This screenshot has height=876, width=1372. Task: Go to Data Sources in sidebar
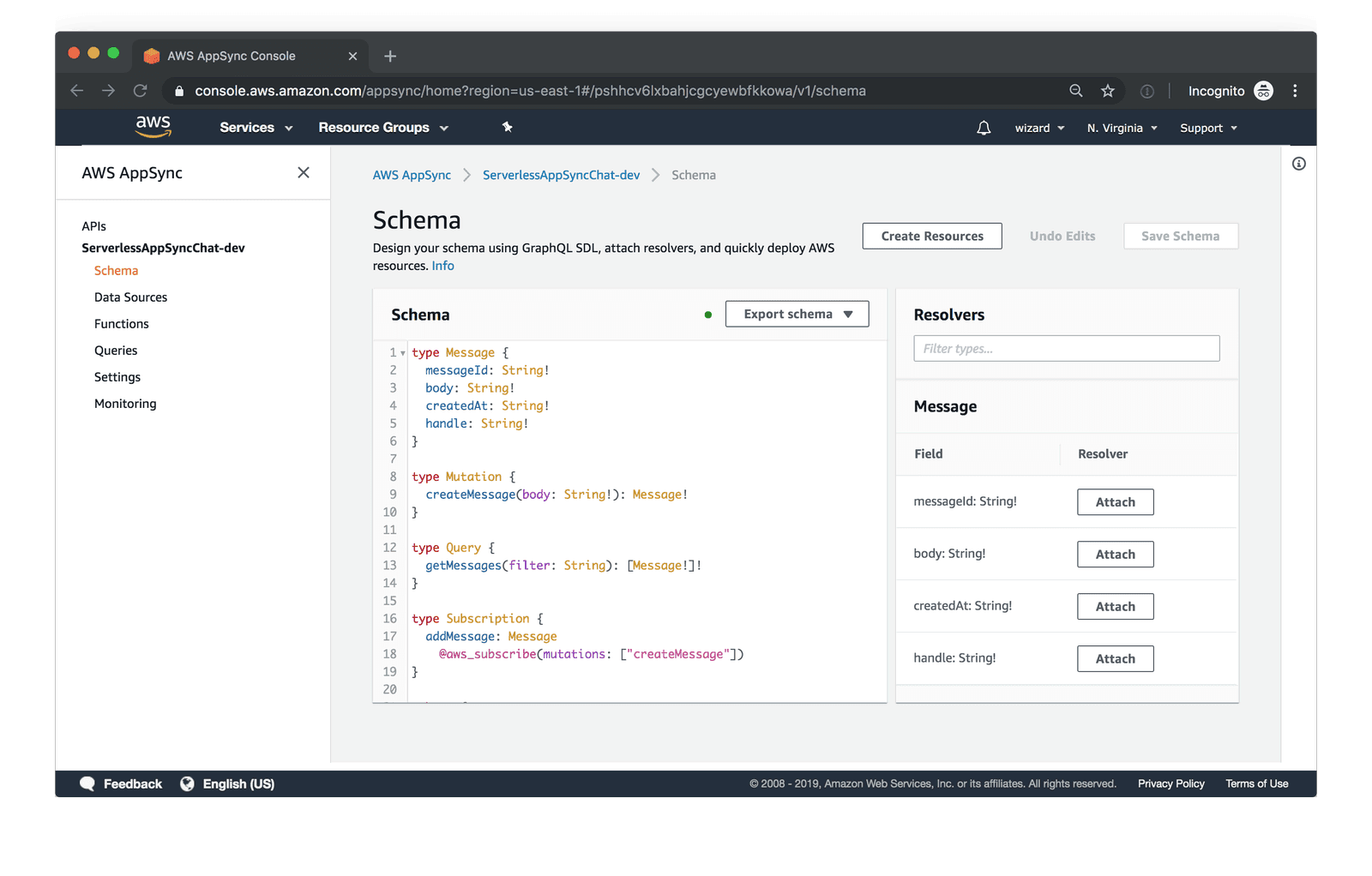[130, 297]
